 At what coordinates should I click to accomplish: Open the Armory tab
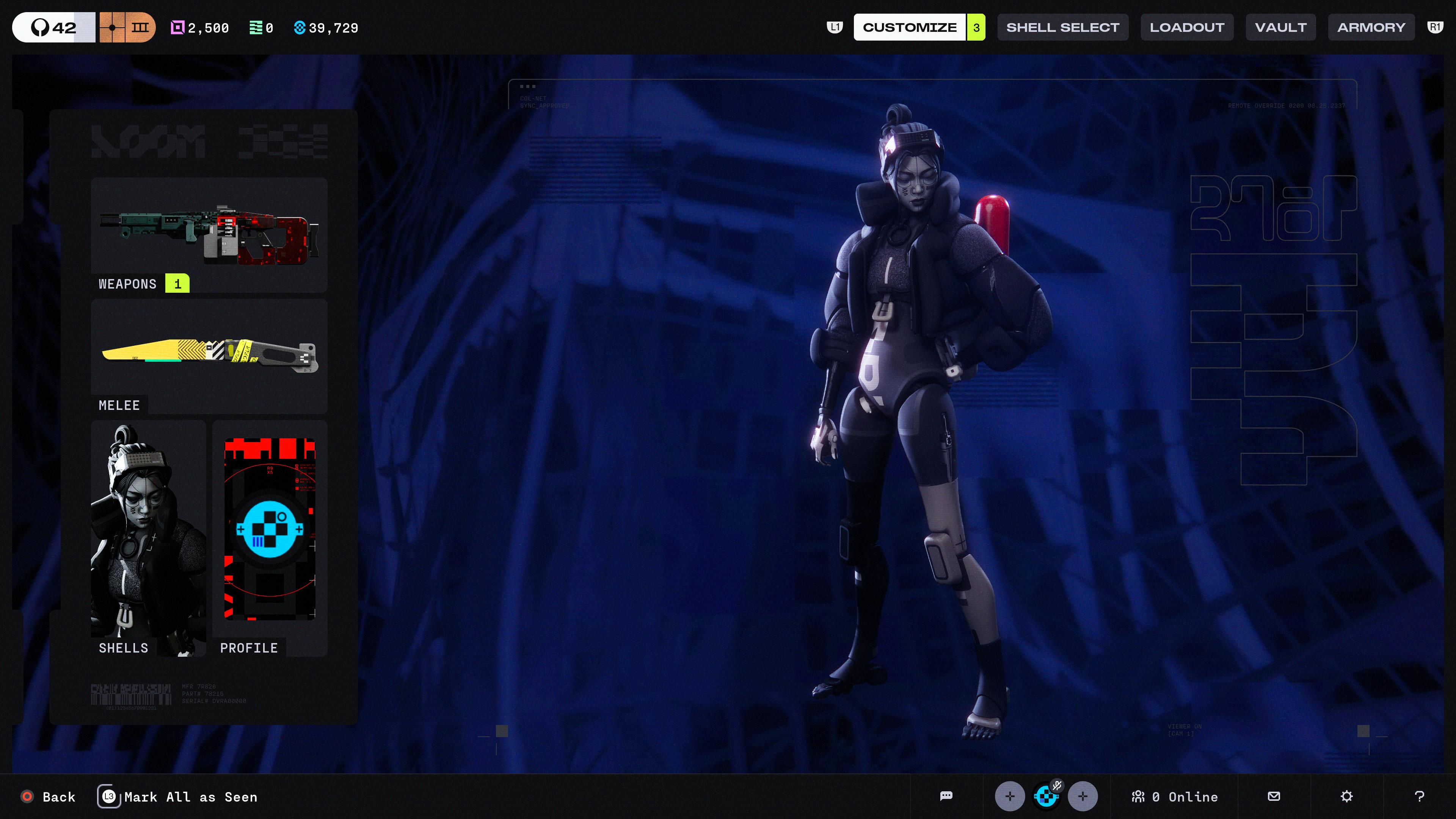tap(1371, 27)
